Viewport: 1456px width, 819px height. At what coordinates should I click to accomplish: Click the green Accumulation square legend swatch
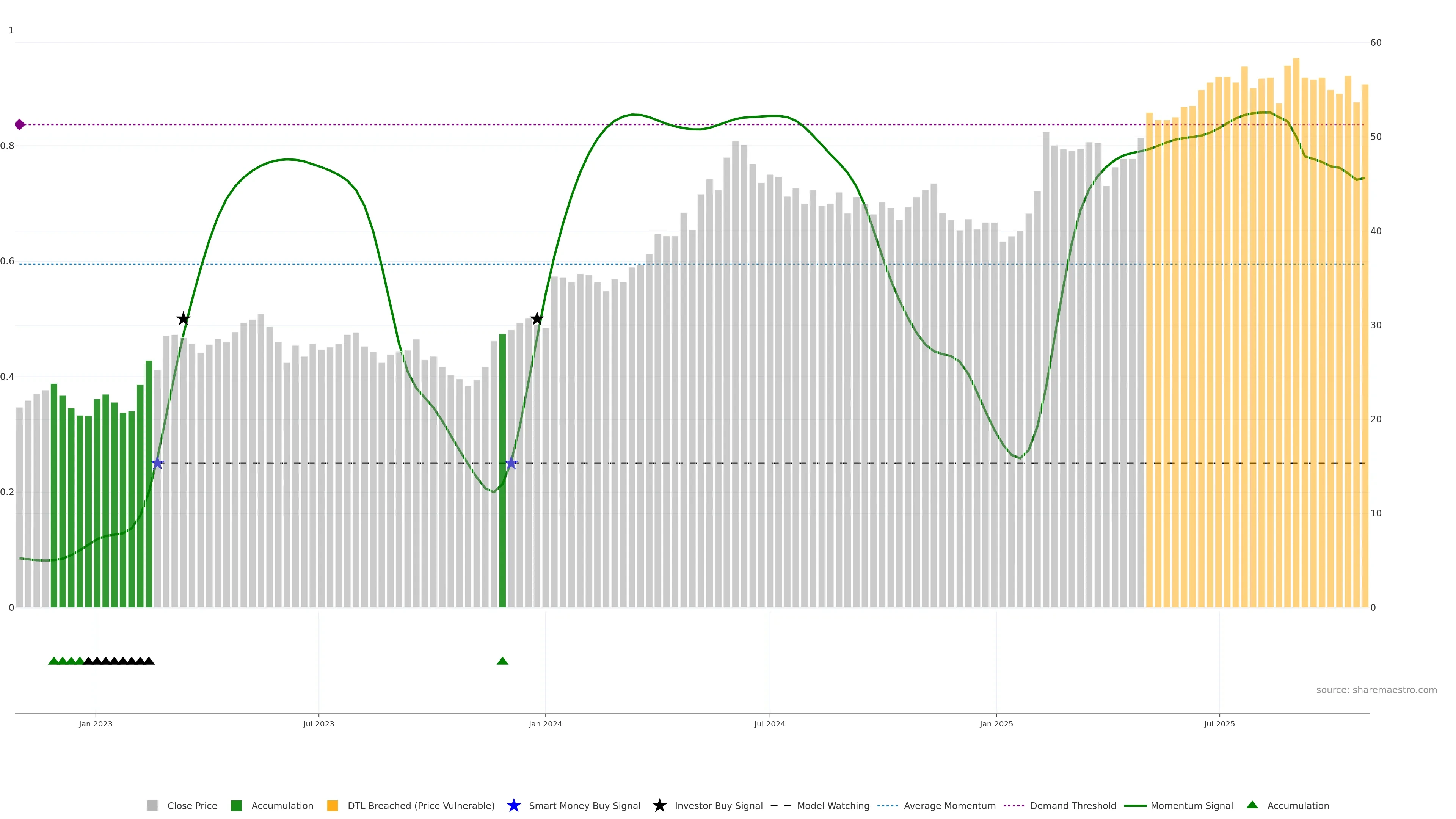[x=237, y=806]
